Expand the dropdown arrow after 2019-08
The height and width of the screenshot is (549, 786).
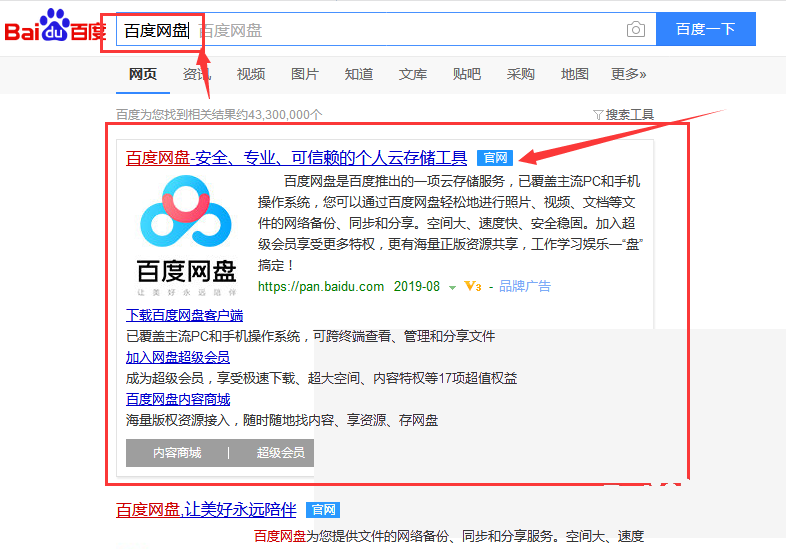point(452,287)
